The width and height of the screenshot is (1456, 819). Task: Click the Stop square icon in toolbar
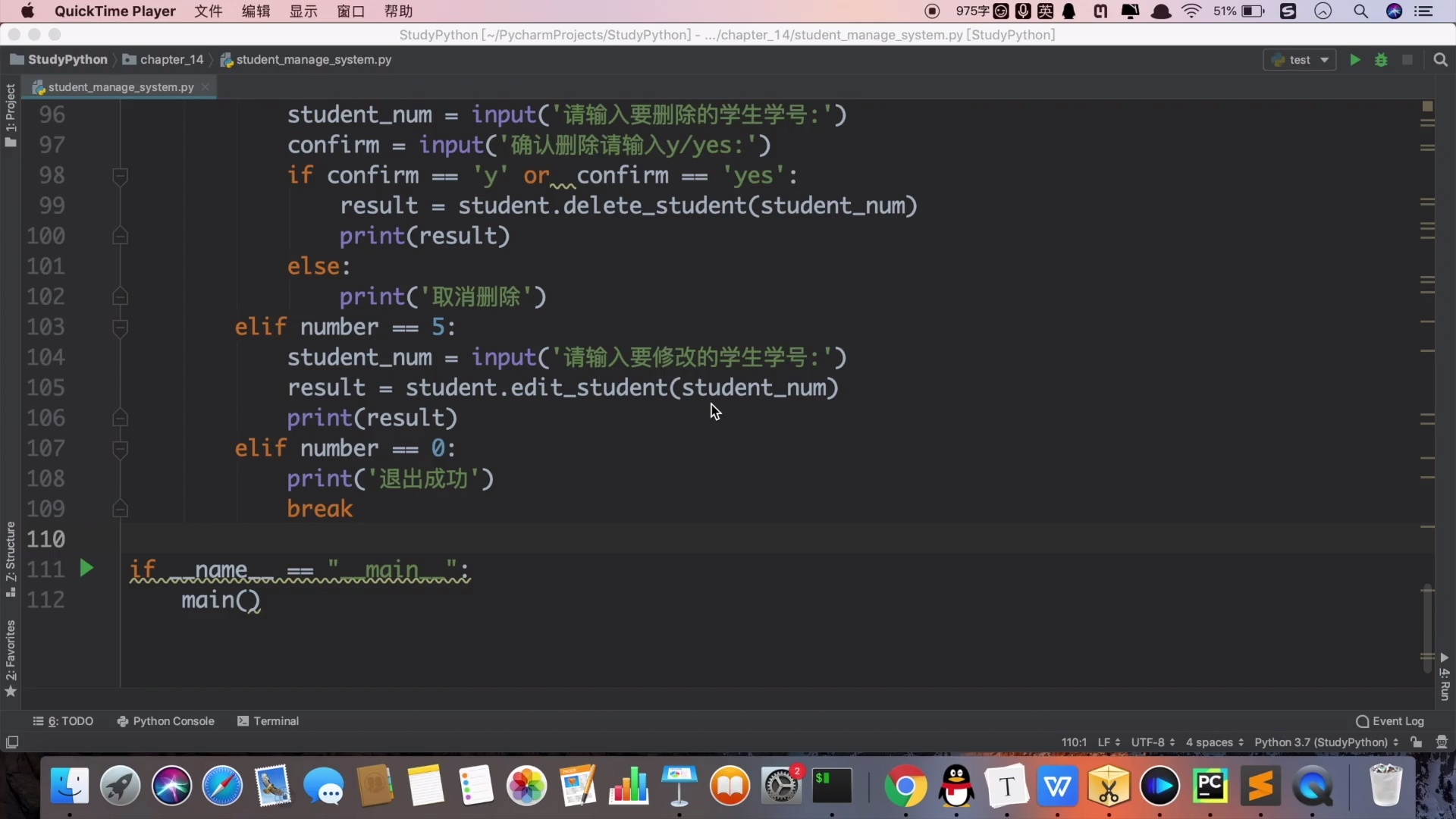coord(1407,60)
